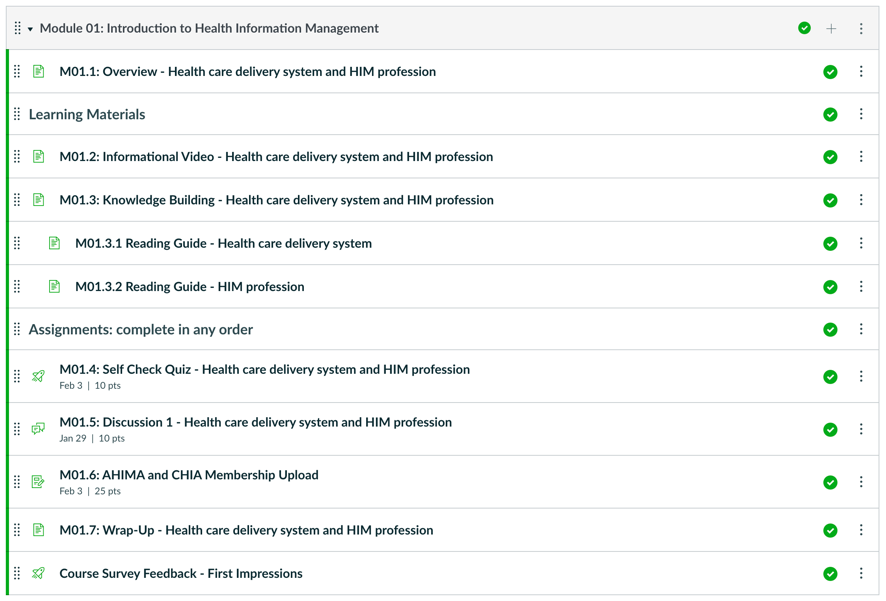Viewport: 886px width, 601px height.
Task: Click quiz rocket icon beside M01.4 Self Check Quiz
Action: coord(38,377)
